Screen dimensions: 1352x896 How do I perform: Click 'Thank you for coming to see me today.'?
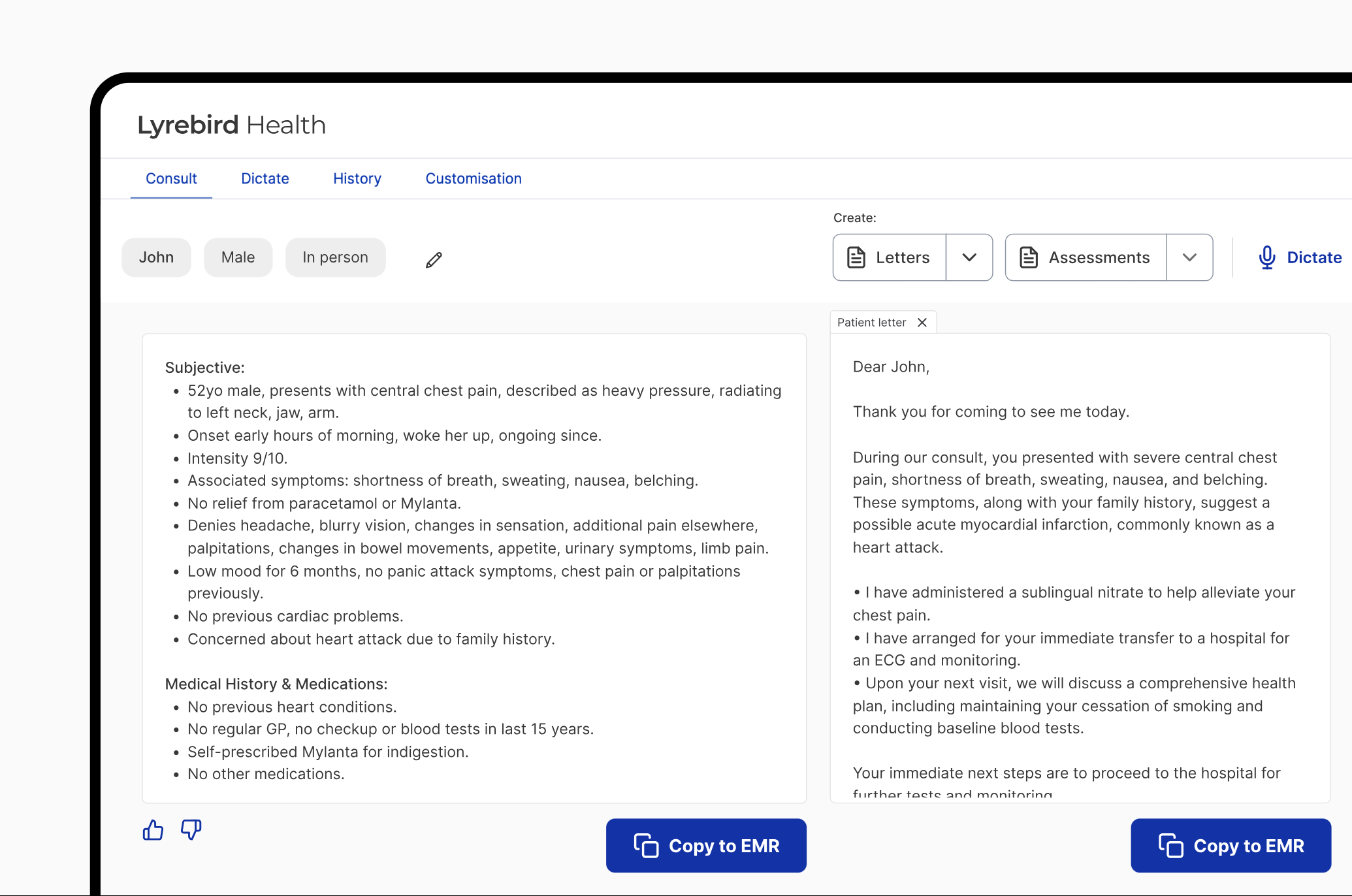click(x=991, y=411)
